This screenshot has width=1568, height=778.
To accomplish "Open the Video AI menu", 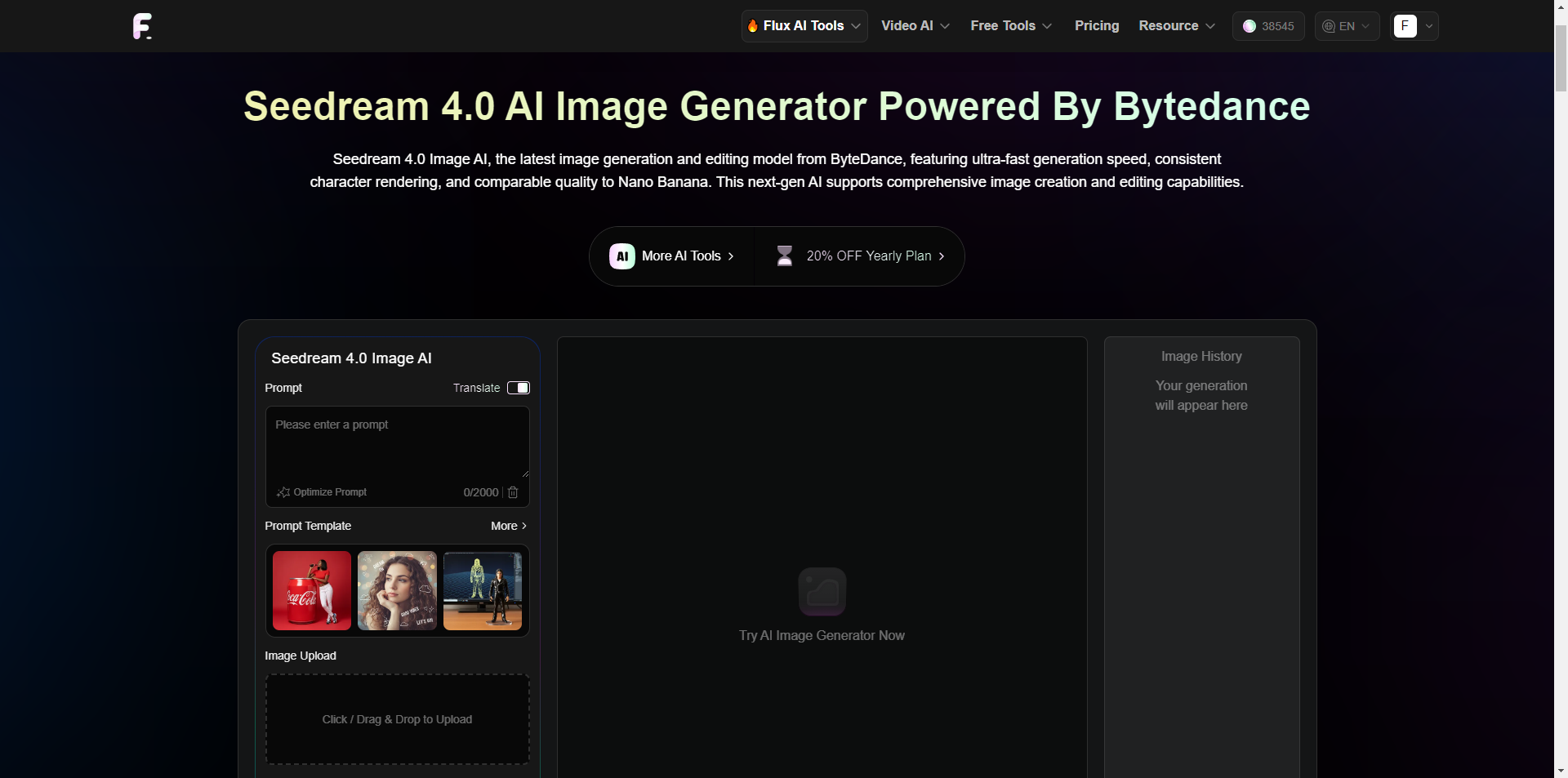I will pos(915,26).
